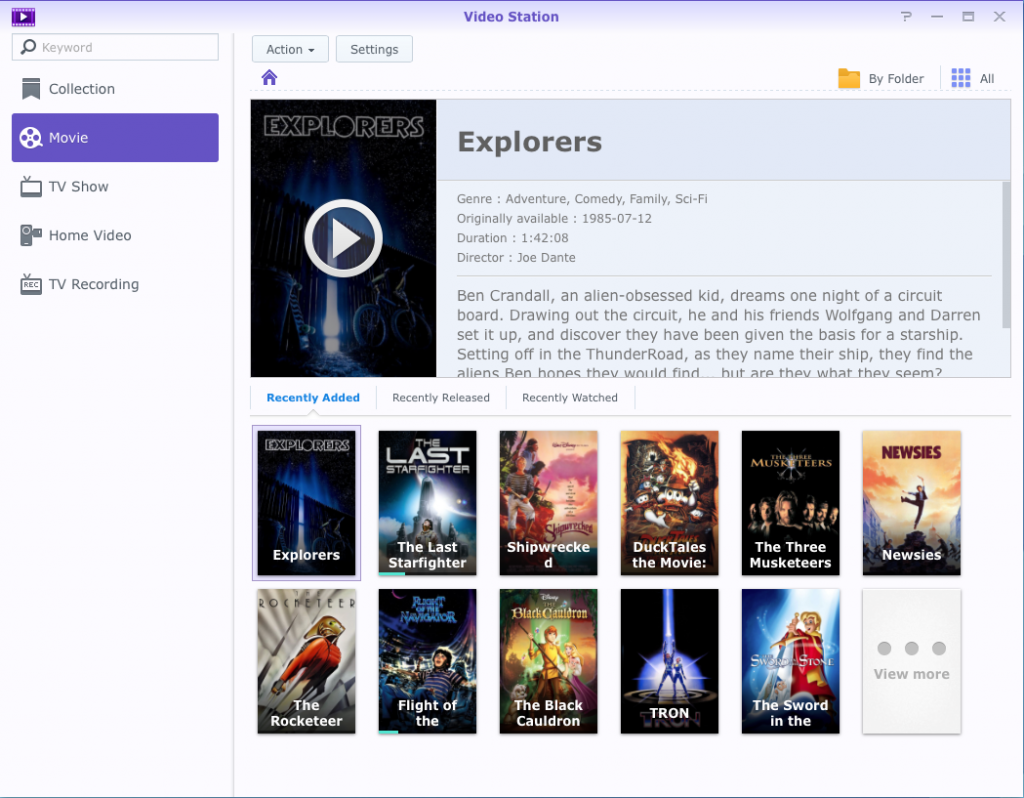Open The Three Musketeers poster

tap(790, 503)
